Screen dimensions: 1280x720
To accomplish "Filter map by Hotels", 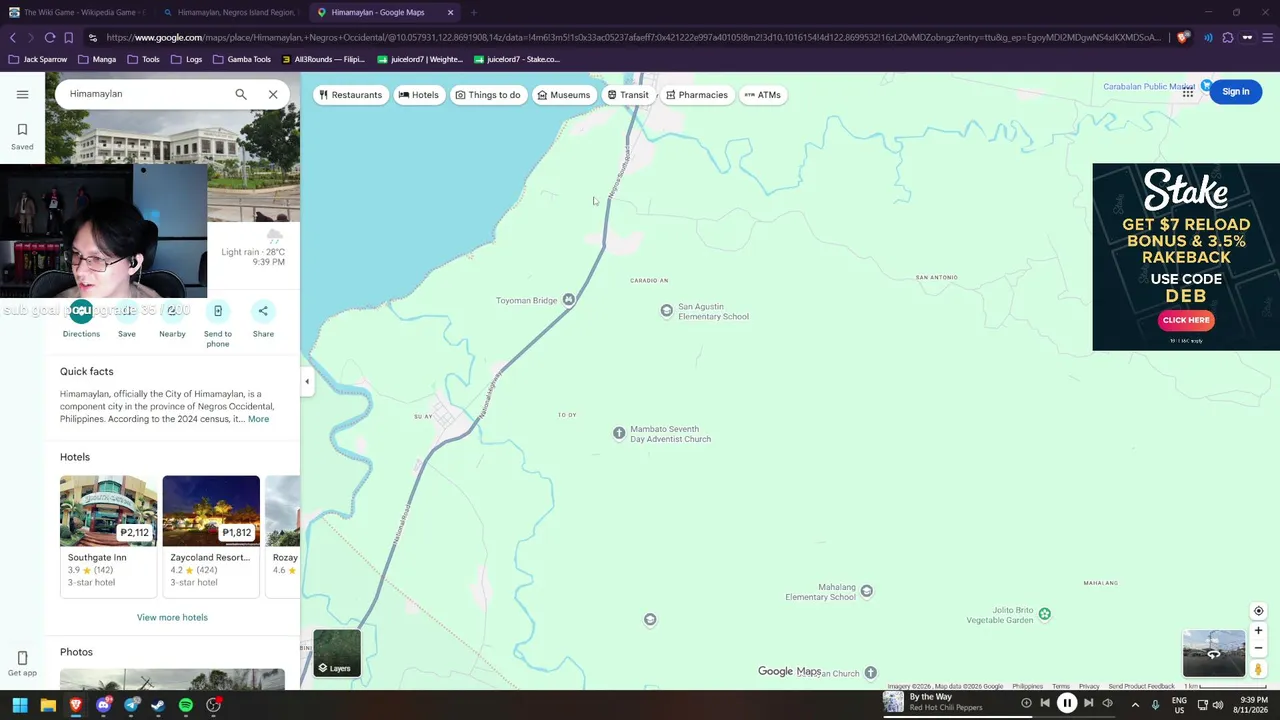I will (x=418, y=95).
